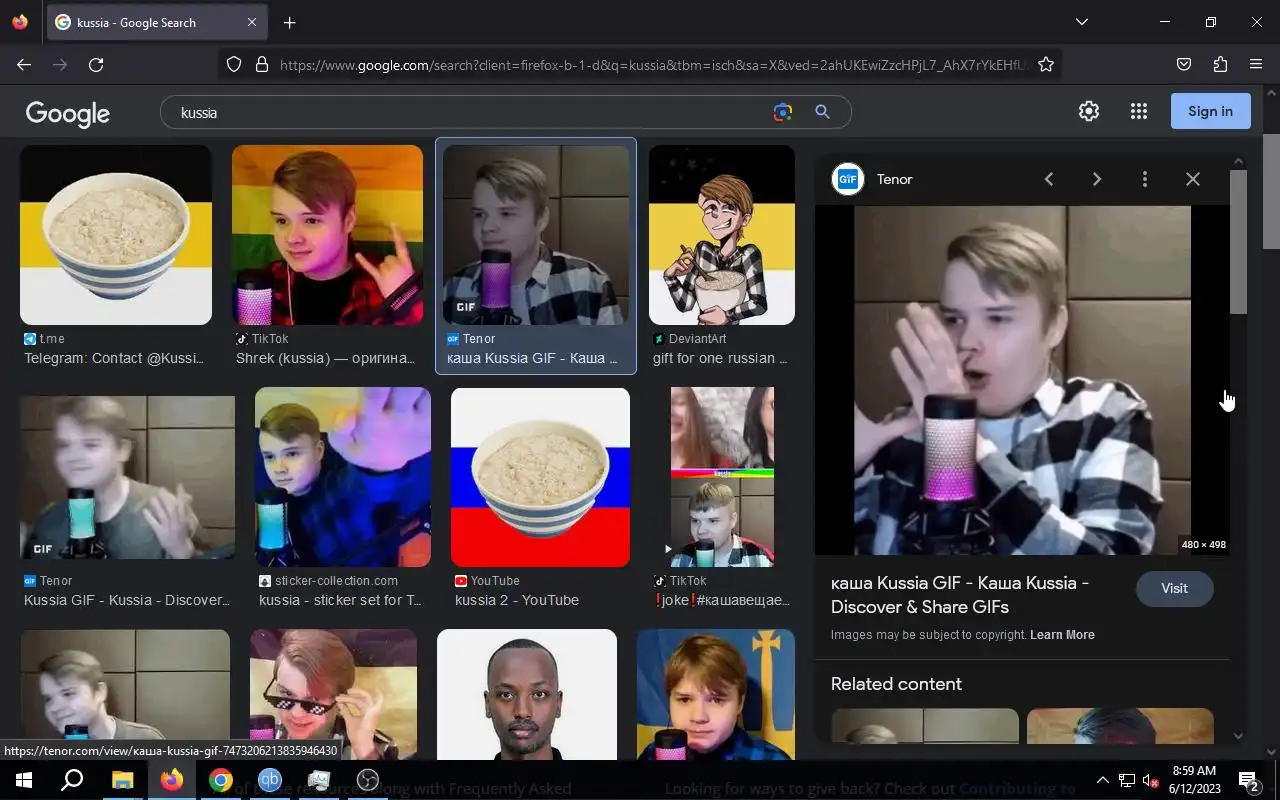This screenshot has width=1280, height=800.
Task: Click the preview panel scroll down arrow
Action: (x=1238, y=736)
